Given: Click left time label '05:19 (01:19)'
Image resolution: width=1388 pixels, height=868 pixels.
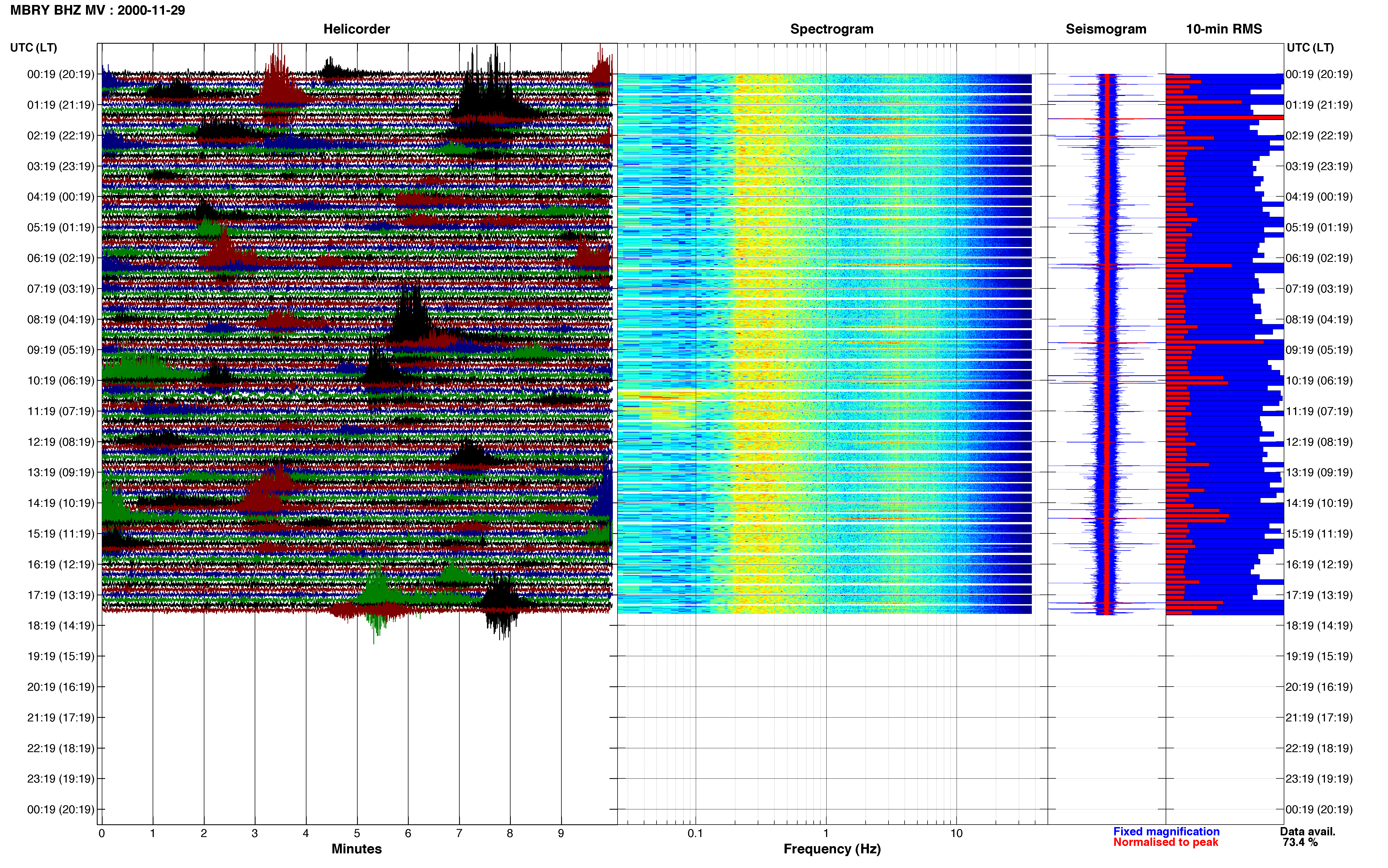Looking at the screenshot, I should 61,227.
